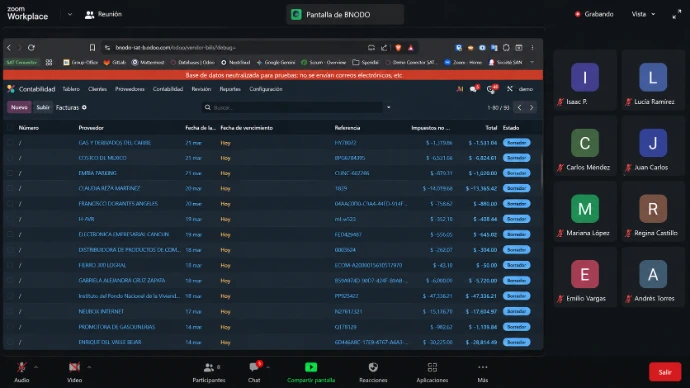Screen dimensions: 690x388
Task: Click the Compartir pantalla share icon
Action: (311, 367)
